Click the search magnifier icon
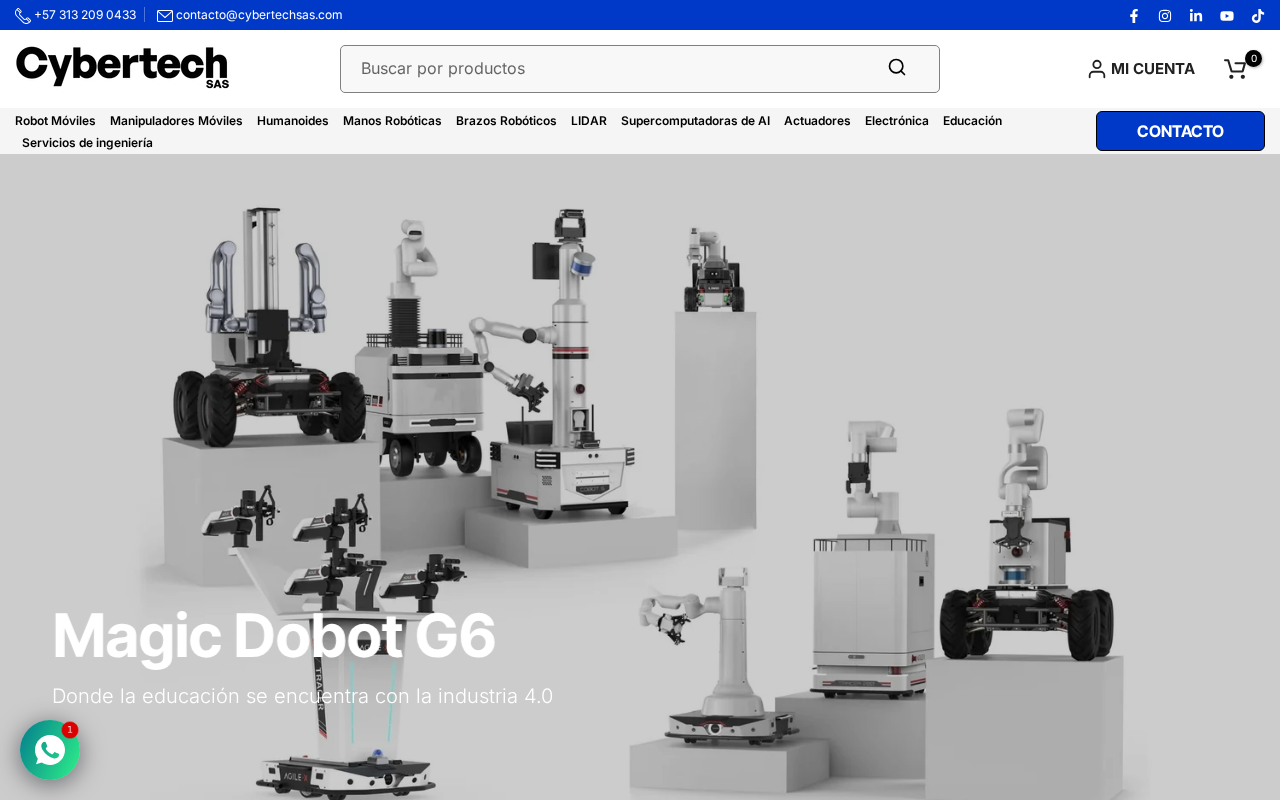The width and height of the screenshot is (1280, 800). [x=897, y=68]
